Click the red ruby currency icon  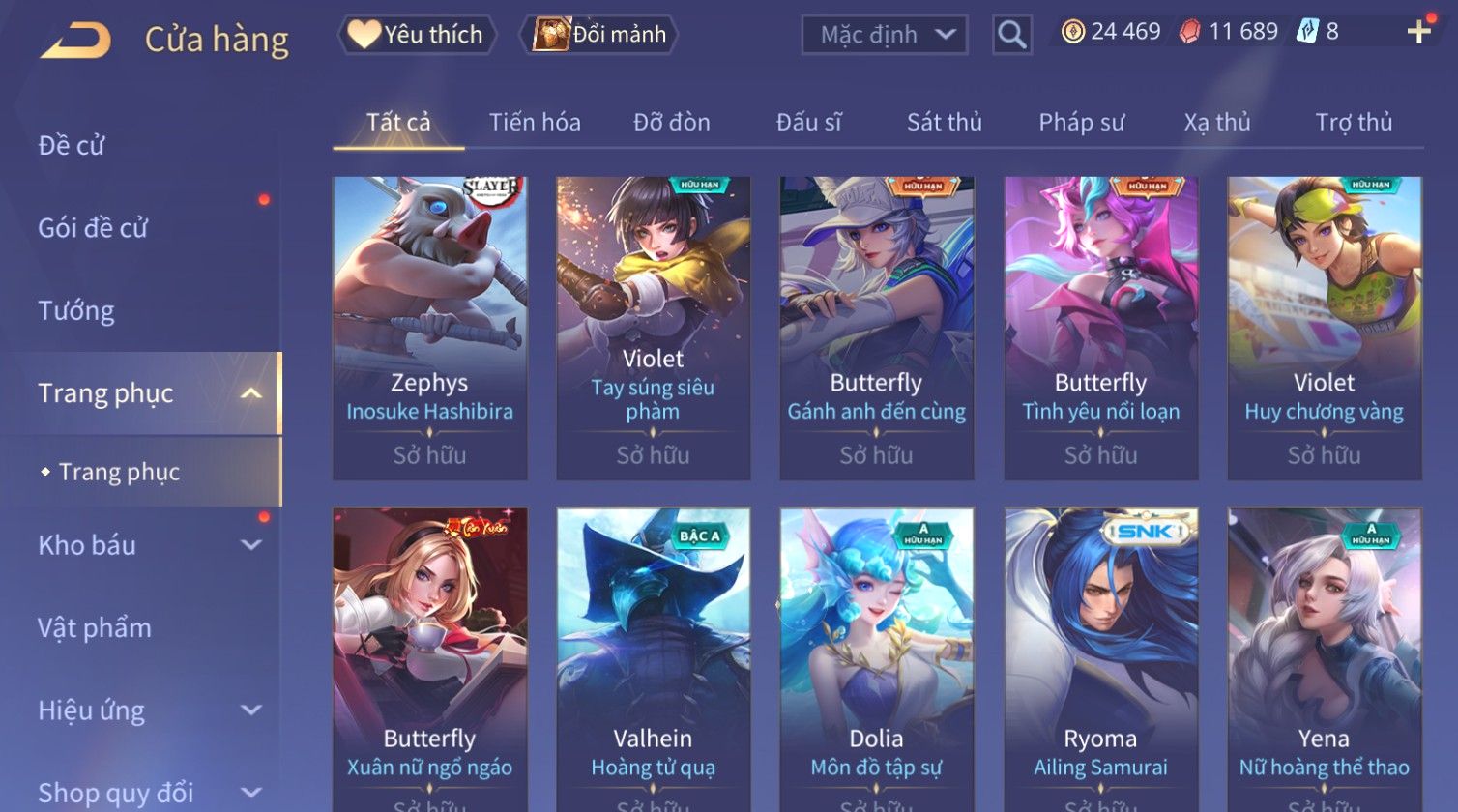pyautogui.click(x=1189, y=32)
